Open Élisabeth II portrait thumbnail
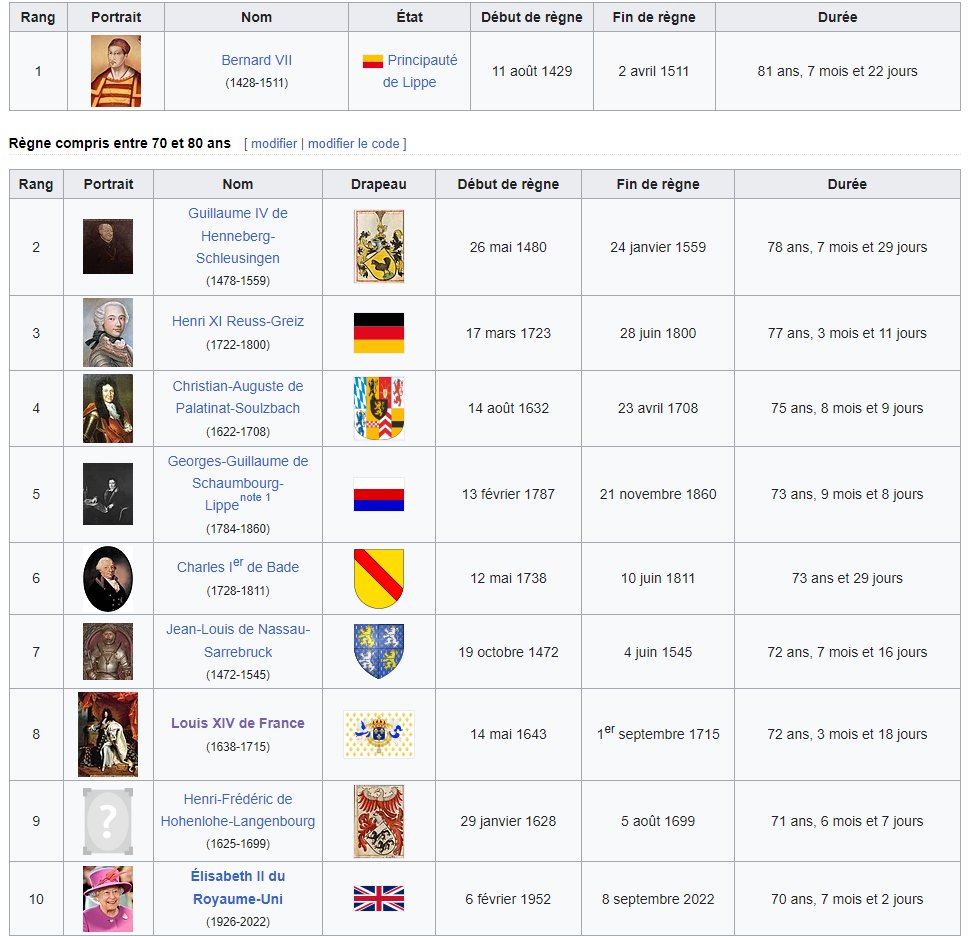 pos(108,899)
